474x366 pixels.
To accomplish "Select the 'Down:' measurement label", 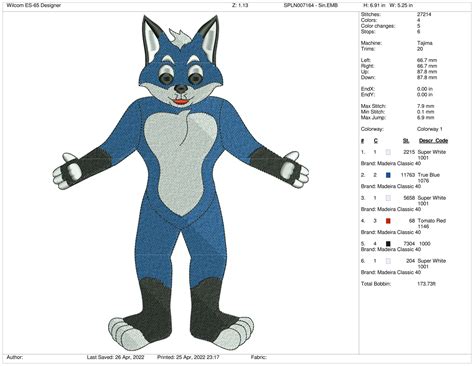I will click(x=368, y=77).
